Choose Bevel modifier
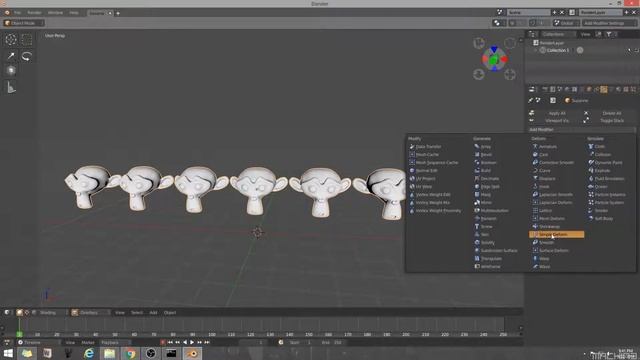640x360 pixels. [483, 155]
